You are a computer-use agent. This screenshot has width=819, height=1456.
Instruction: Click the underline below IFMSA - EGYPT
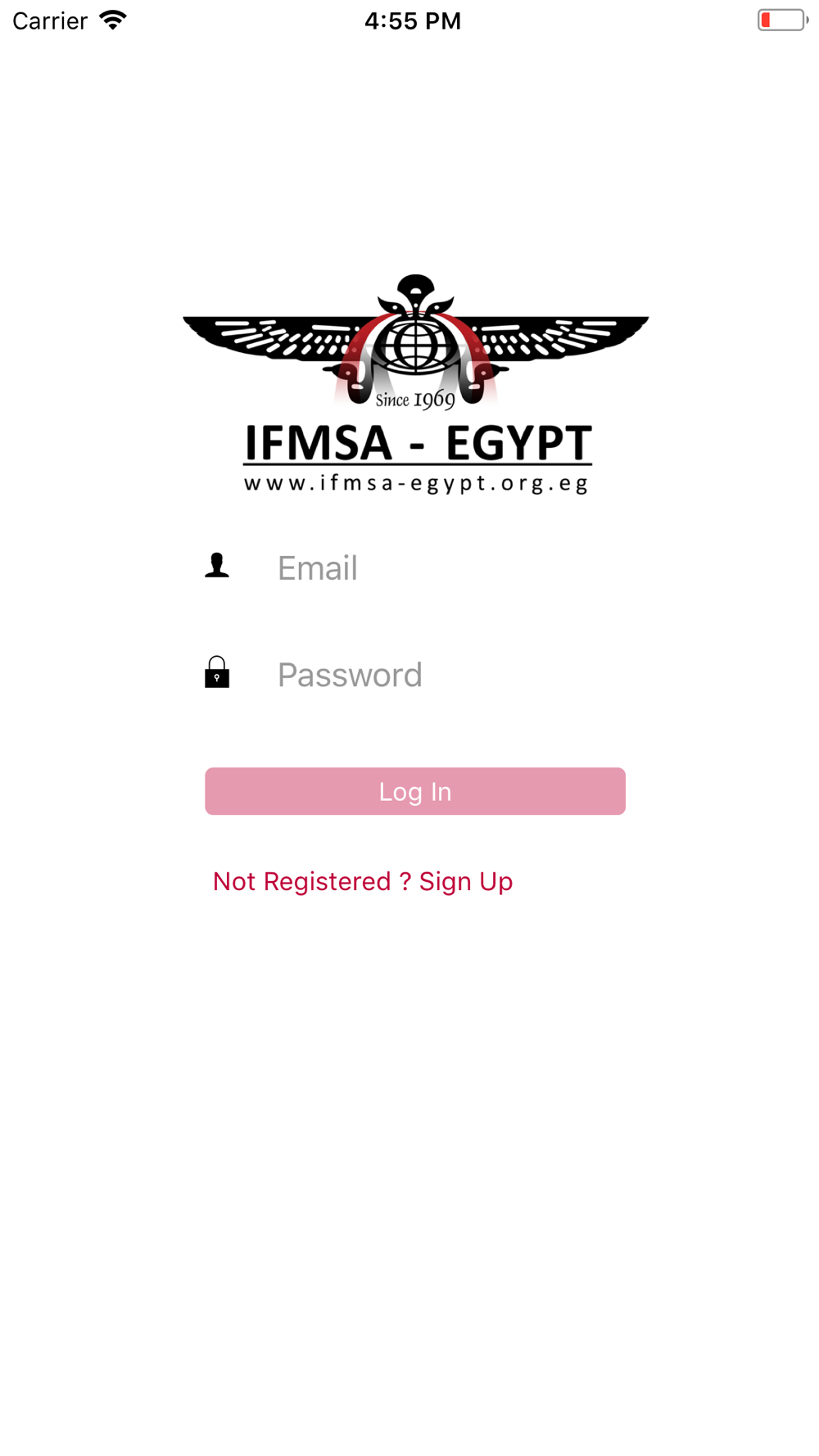(418, 465)
